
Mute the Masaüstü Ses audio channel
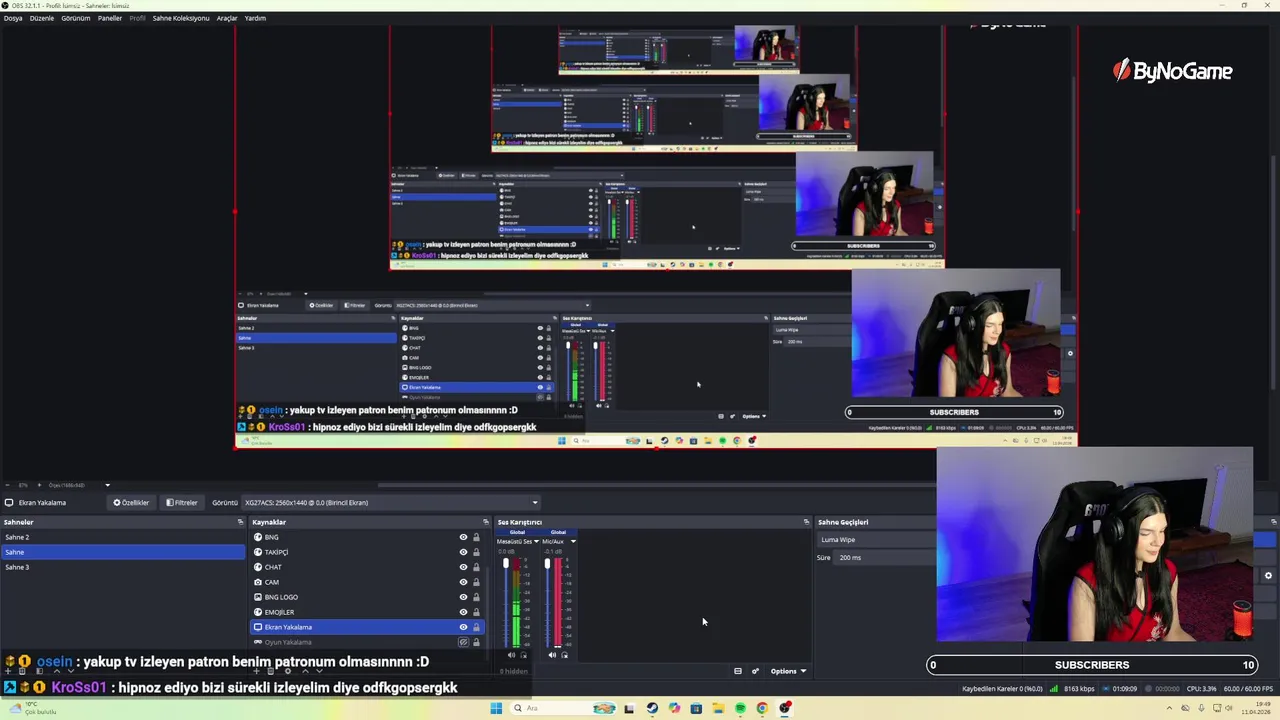coord(511,655)
